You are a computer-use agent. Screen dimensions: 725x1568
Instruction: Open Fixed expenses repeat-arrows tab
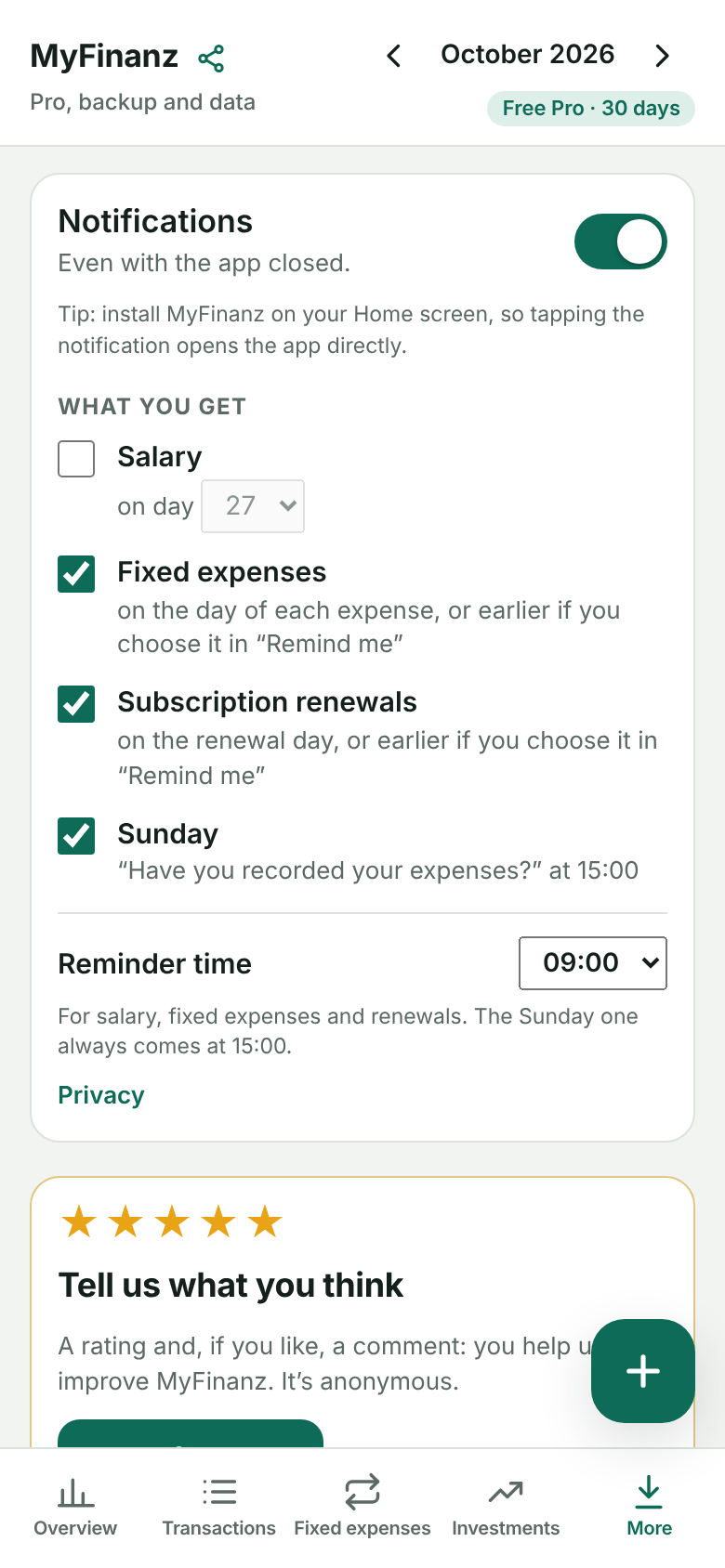click(x=362, y=1507)
